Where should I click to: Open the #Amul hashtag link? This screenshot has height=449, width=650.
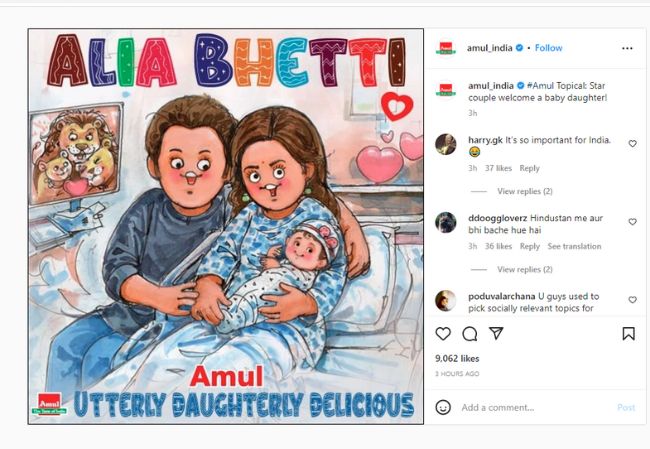coord(540,86)
